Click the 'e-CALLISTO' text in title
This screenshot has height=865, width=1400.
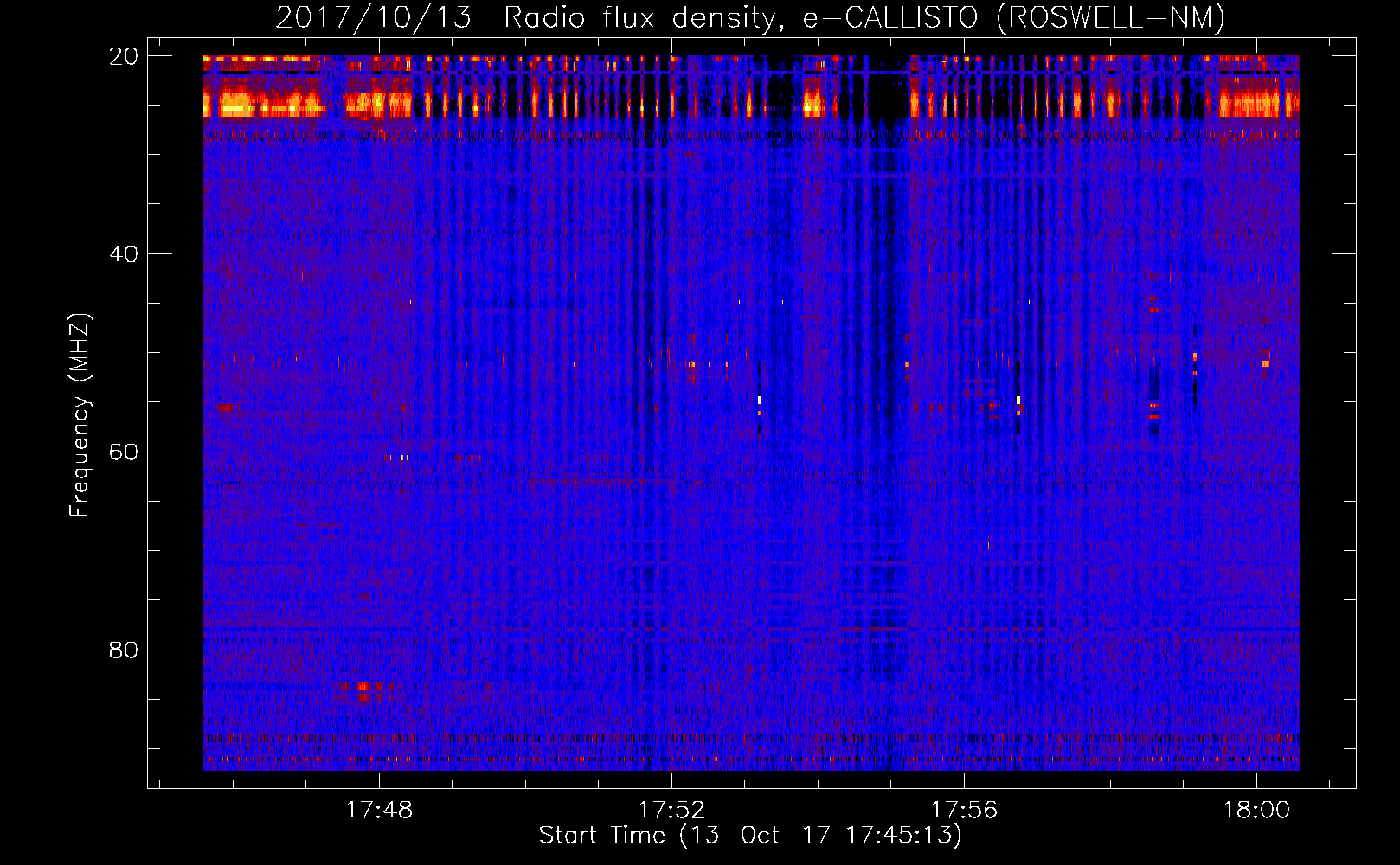[890, 18]
